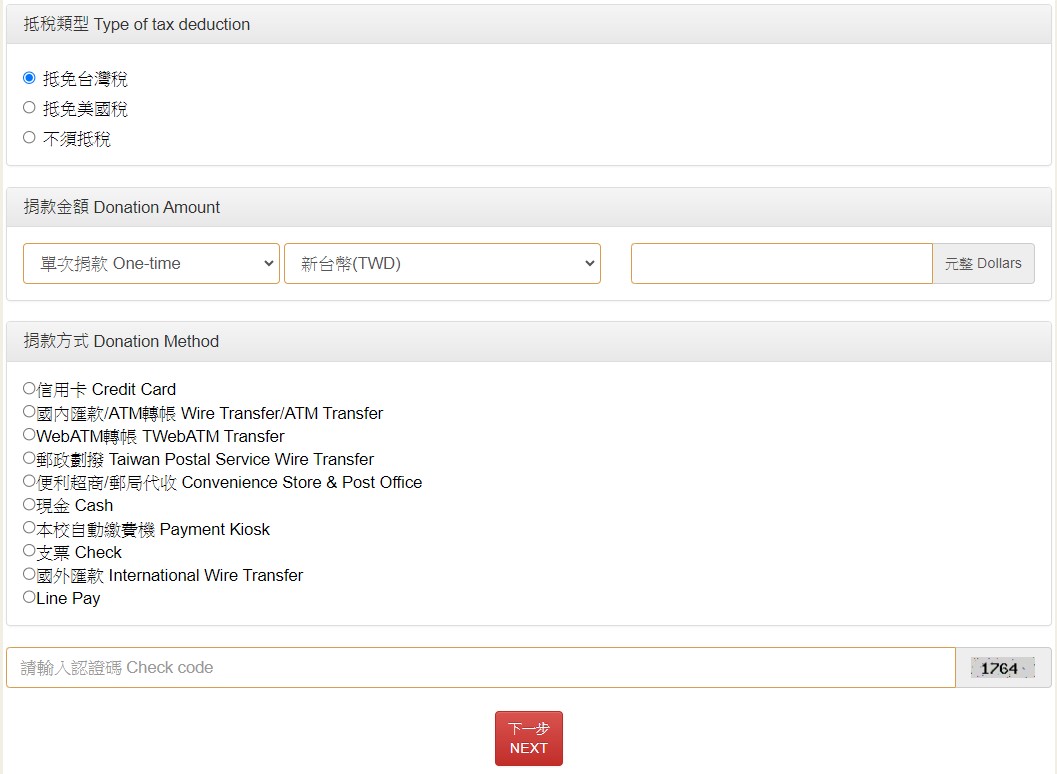Screen dimensions: 1057x774
Task: Select the 抵免台灣稅 tax deduction option
Action: (x=29, y=78)
